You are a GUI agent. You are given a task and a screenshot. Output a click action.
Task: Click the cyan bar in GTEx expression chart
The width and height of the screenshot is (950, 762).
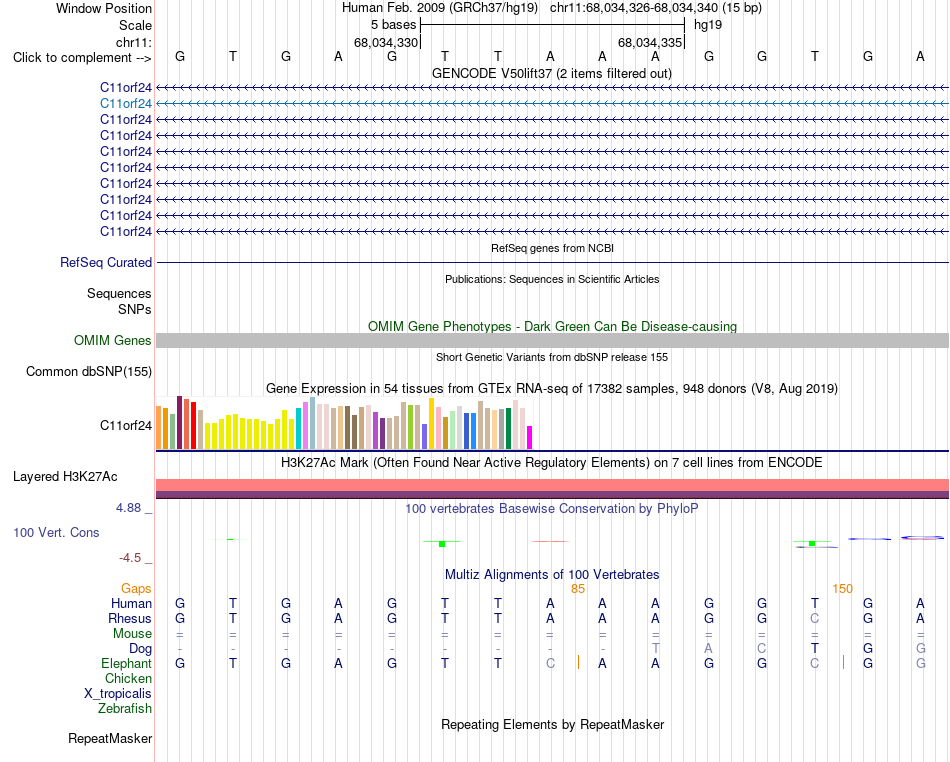coord(298,428)
